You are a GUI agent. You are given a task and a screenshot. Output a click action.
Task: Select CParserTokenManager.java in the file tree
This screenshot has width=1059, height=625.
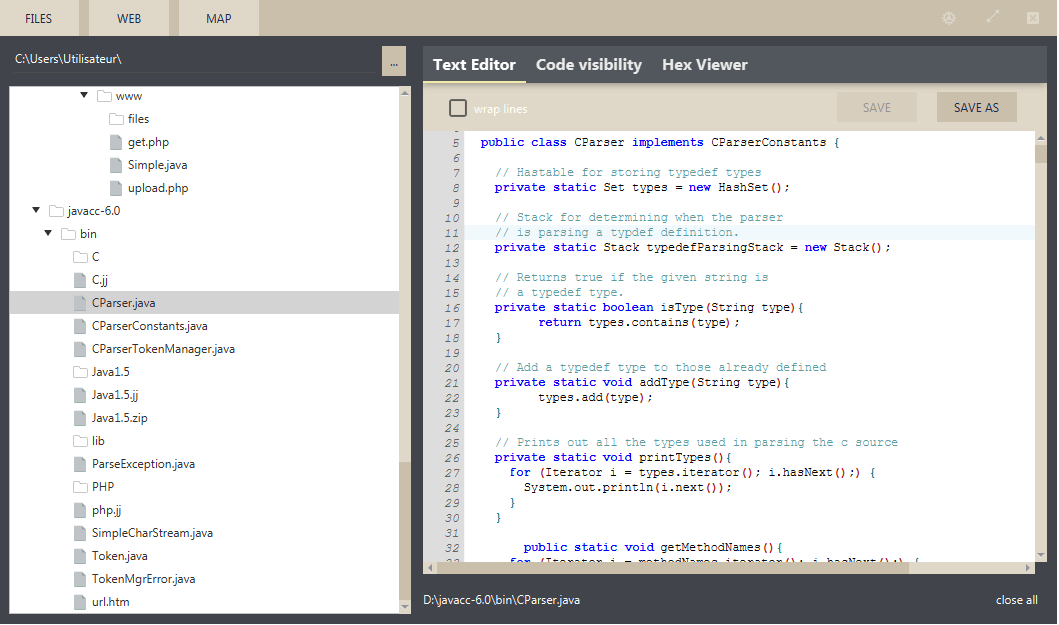click(162, 349)
